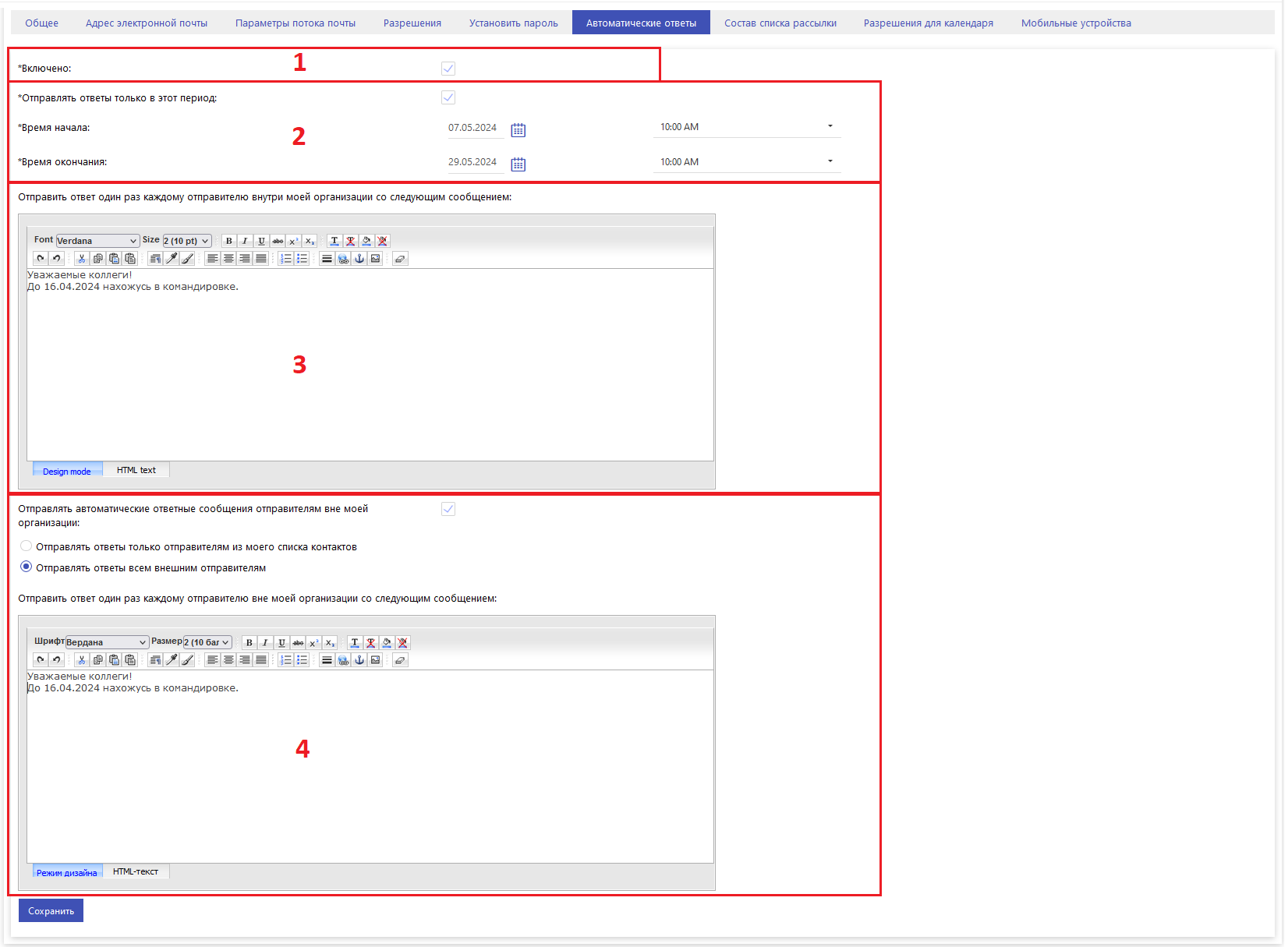Toggle 'Отправлять ответы только в этот период' checkbox

click(x=448, y=97)
